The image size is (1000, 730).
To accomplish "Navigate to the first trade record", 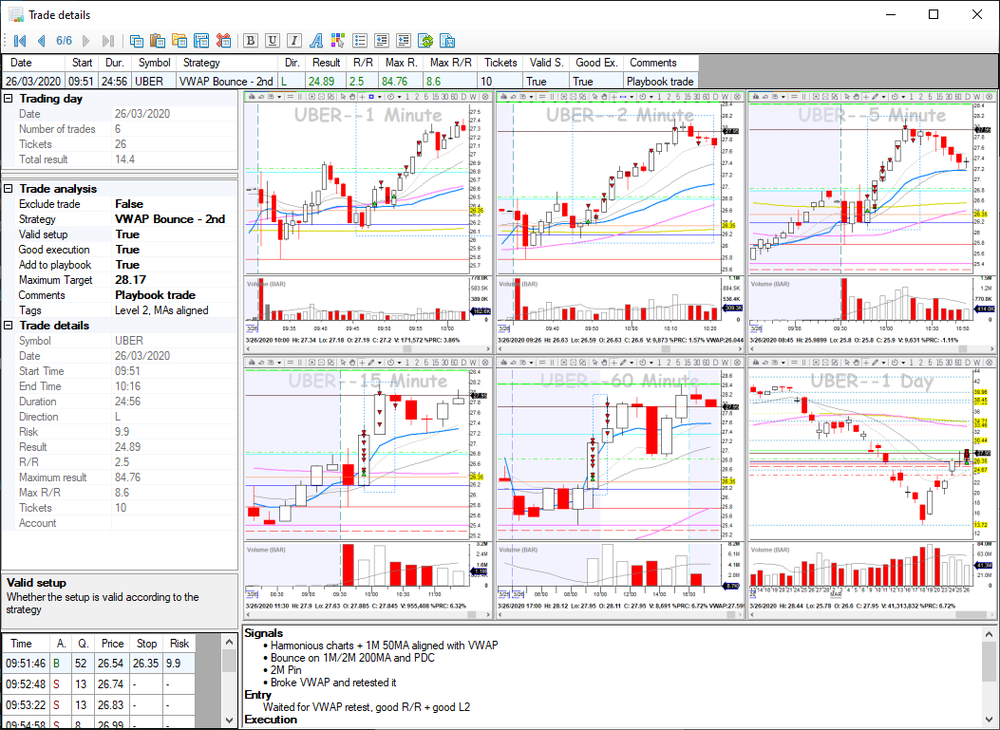I will coord(18,41).
